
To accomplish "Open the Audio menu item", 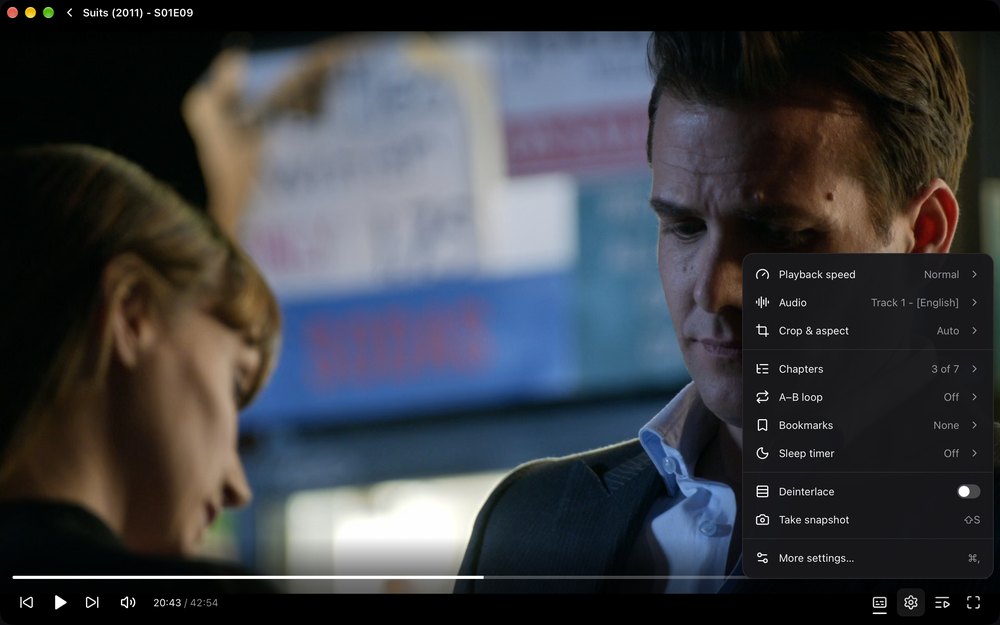I will pyautogui.click(x=867, y=303).
